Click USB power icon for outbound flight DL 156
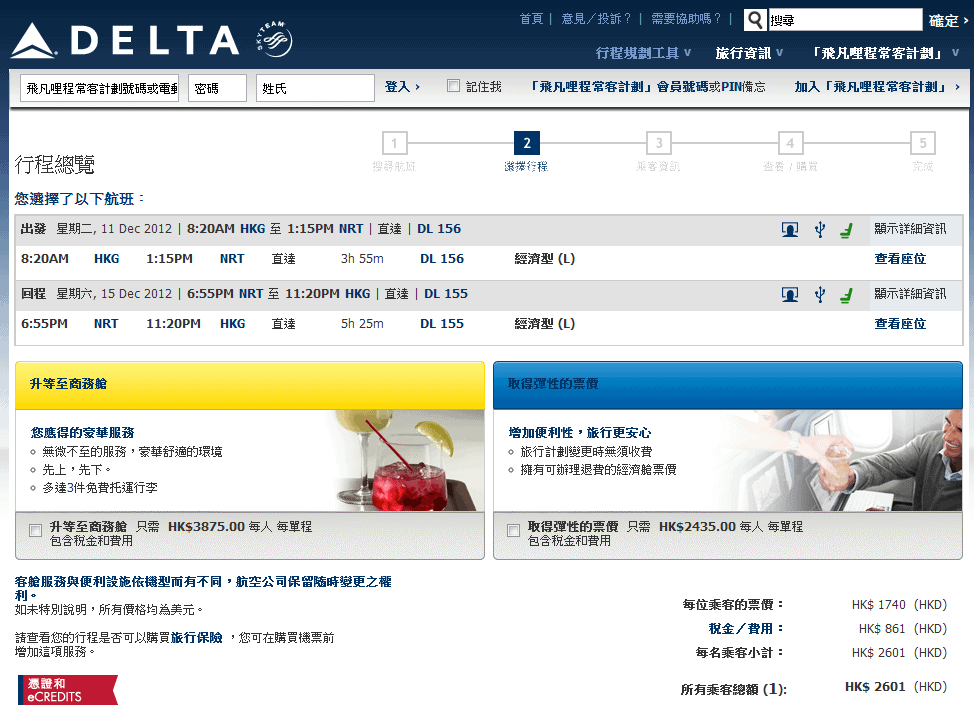Viewport: 974px width, 707px height. [x=820, y=229]
